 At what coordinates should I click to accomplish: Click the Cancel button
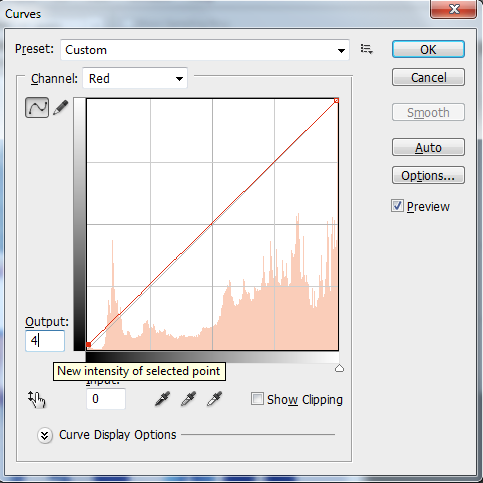coord(428,77)
